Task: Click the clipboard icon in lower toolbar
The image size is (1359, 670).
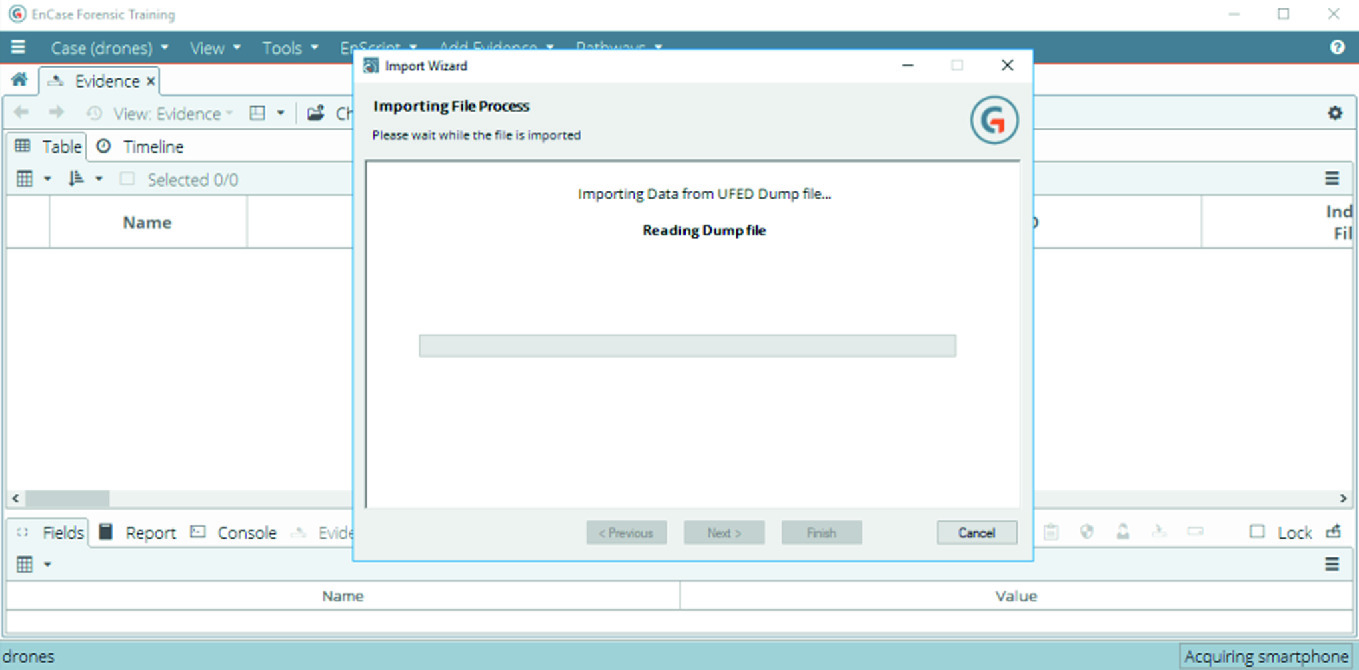Action: (1051, 532)
